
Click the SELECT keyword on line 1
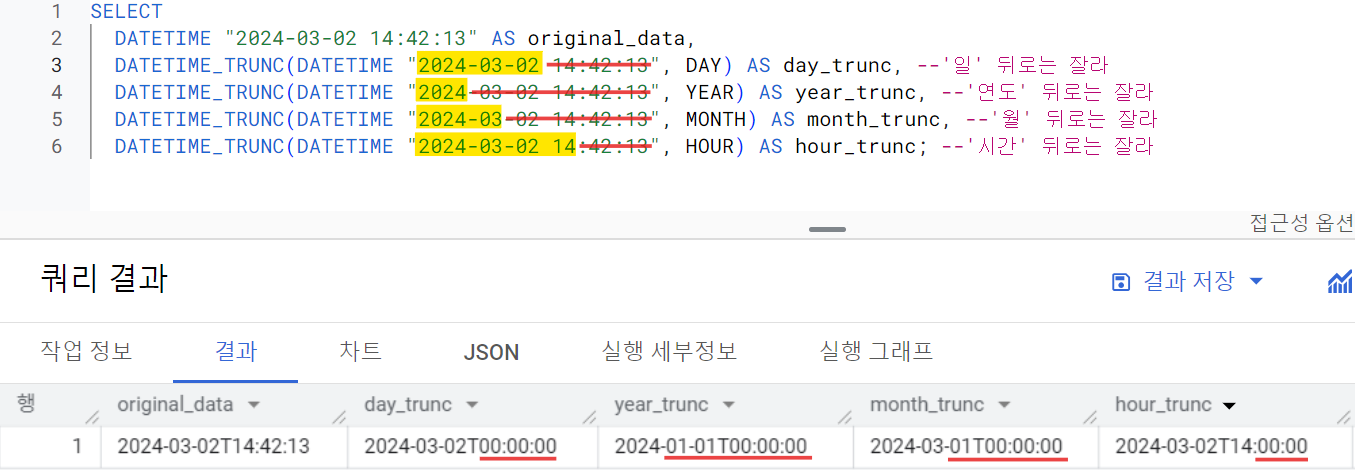126,12
